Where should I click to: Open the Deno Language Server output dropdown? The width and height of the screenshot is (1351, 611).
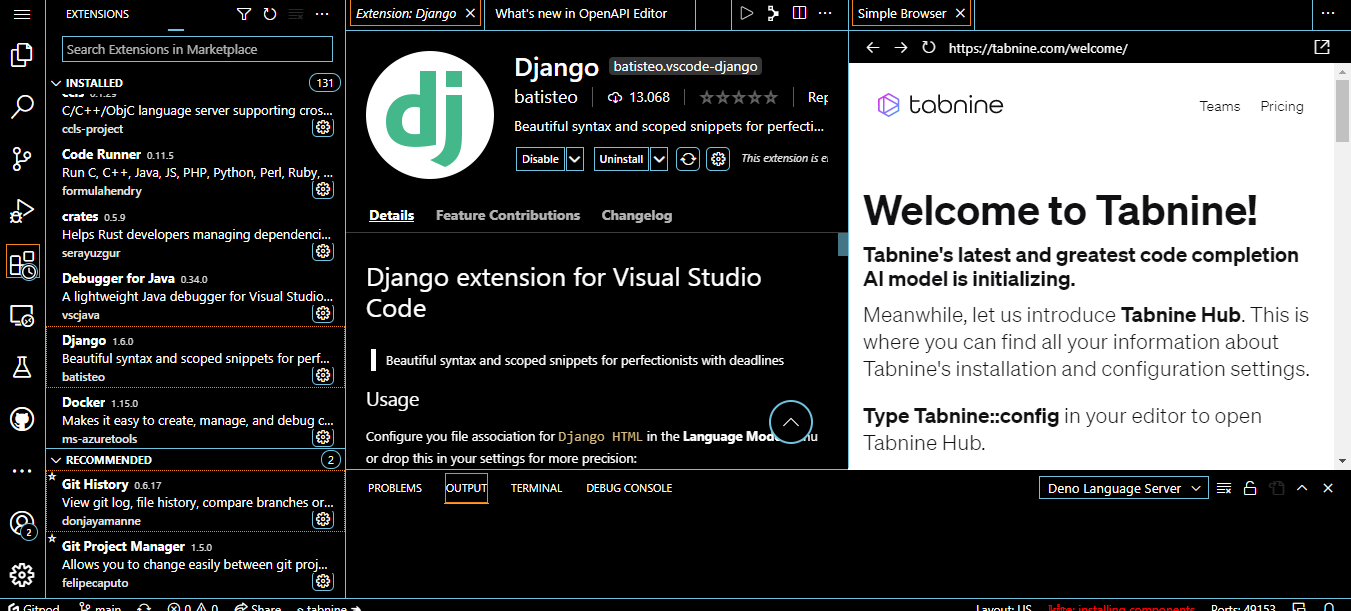[x=1124, y=489]
